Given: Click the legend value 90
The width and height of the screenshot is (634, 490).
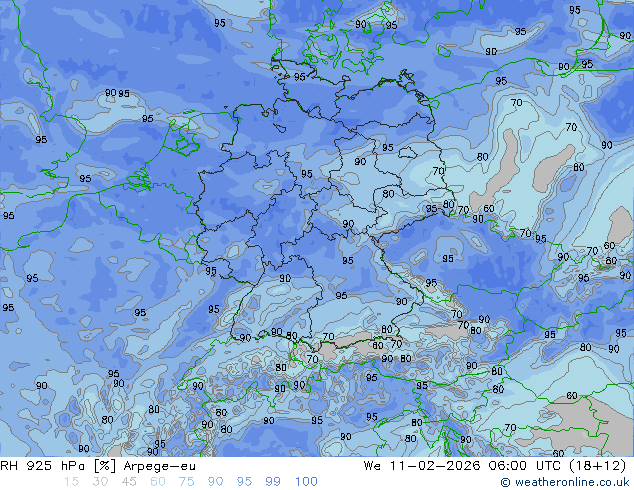Looking at the screenshot, I should tap(215, 482).
